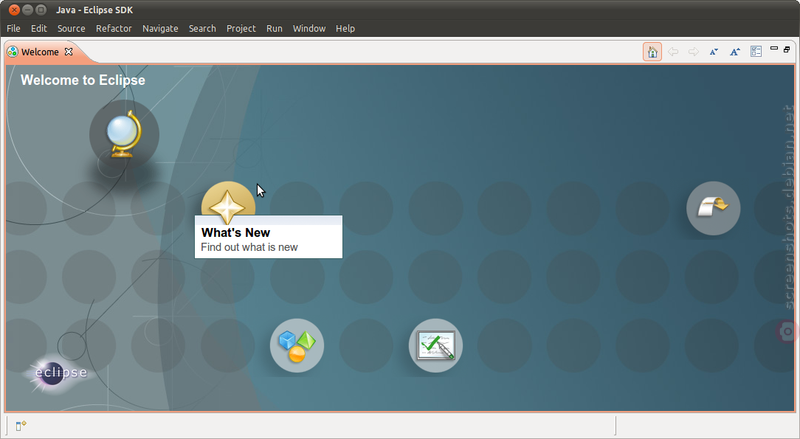Click the What's New link text
The height and width of the screenshot is (439, 800).
click(x=236, y=233)
